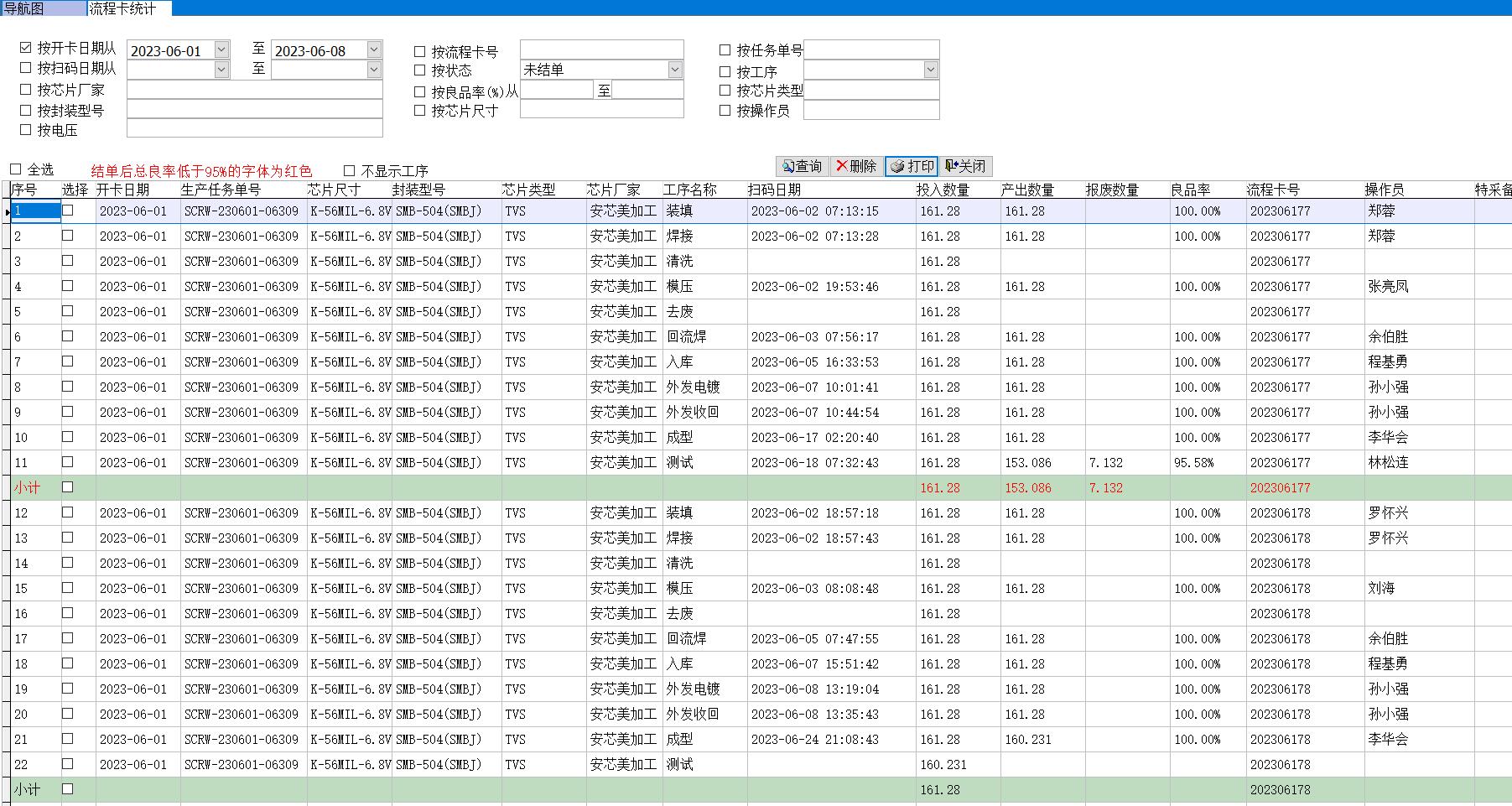The height and width of the screenshot is (806, 1512).
Task: Select the 流程卡统计 tab
Action: (122, 8)
